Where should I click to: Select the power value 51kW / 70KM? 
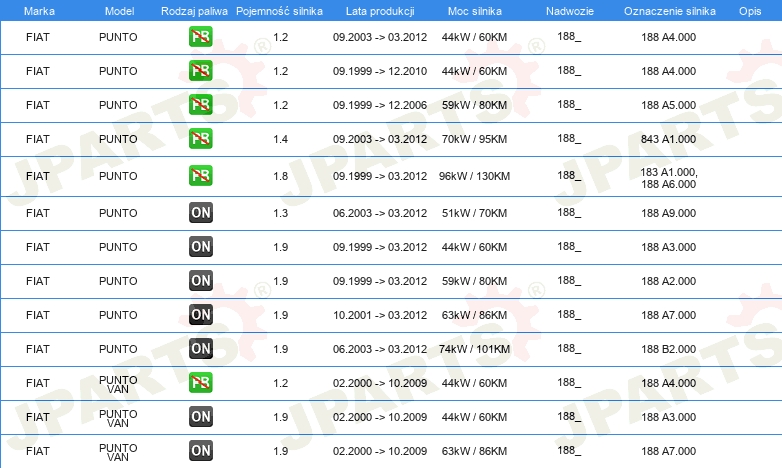coord(474,213)
